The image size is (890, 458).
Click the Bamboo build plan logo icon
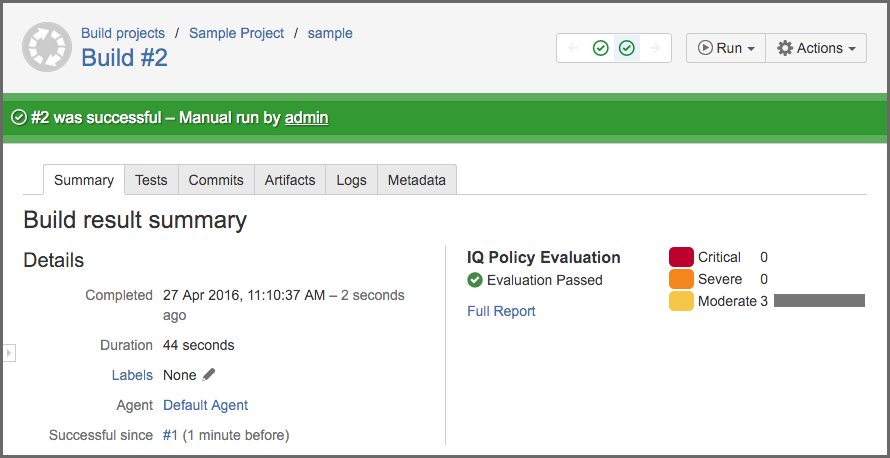tap(47, 47)
